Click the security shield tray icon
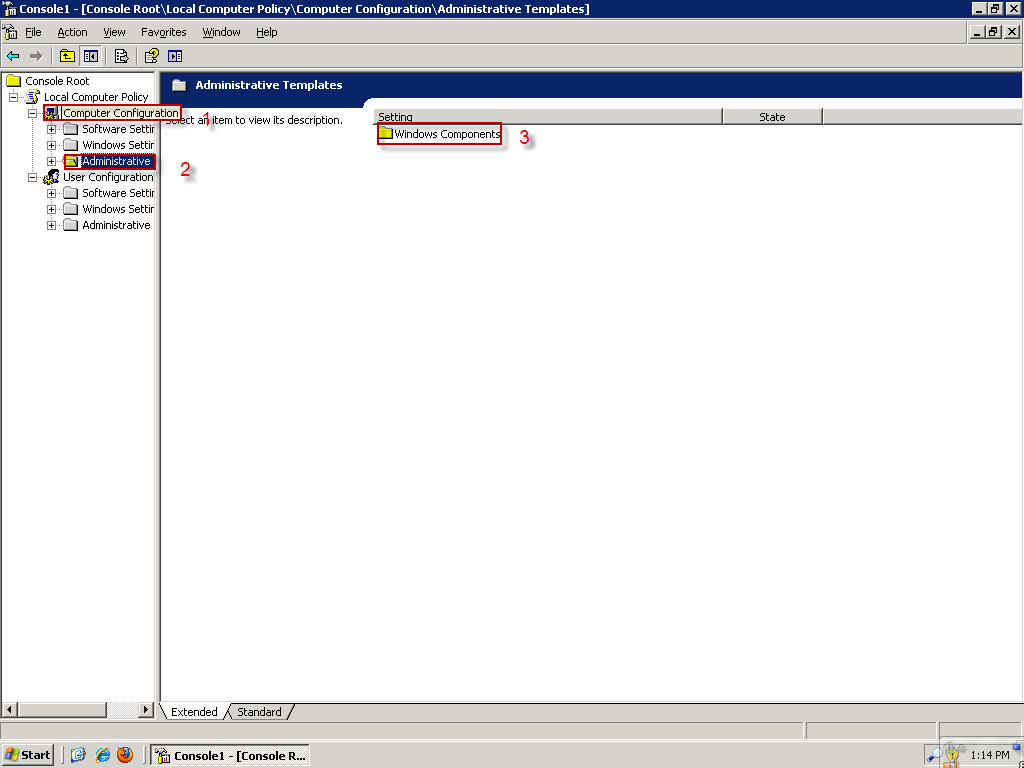Viewport: 1024px width, 768px height. (x=953, y=755)
